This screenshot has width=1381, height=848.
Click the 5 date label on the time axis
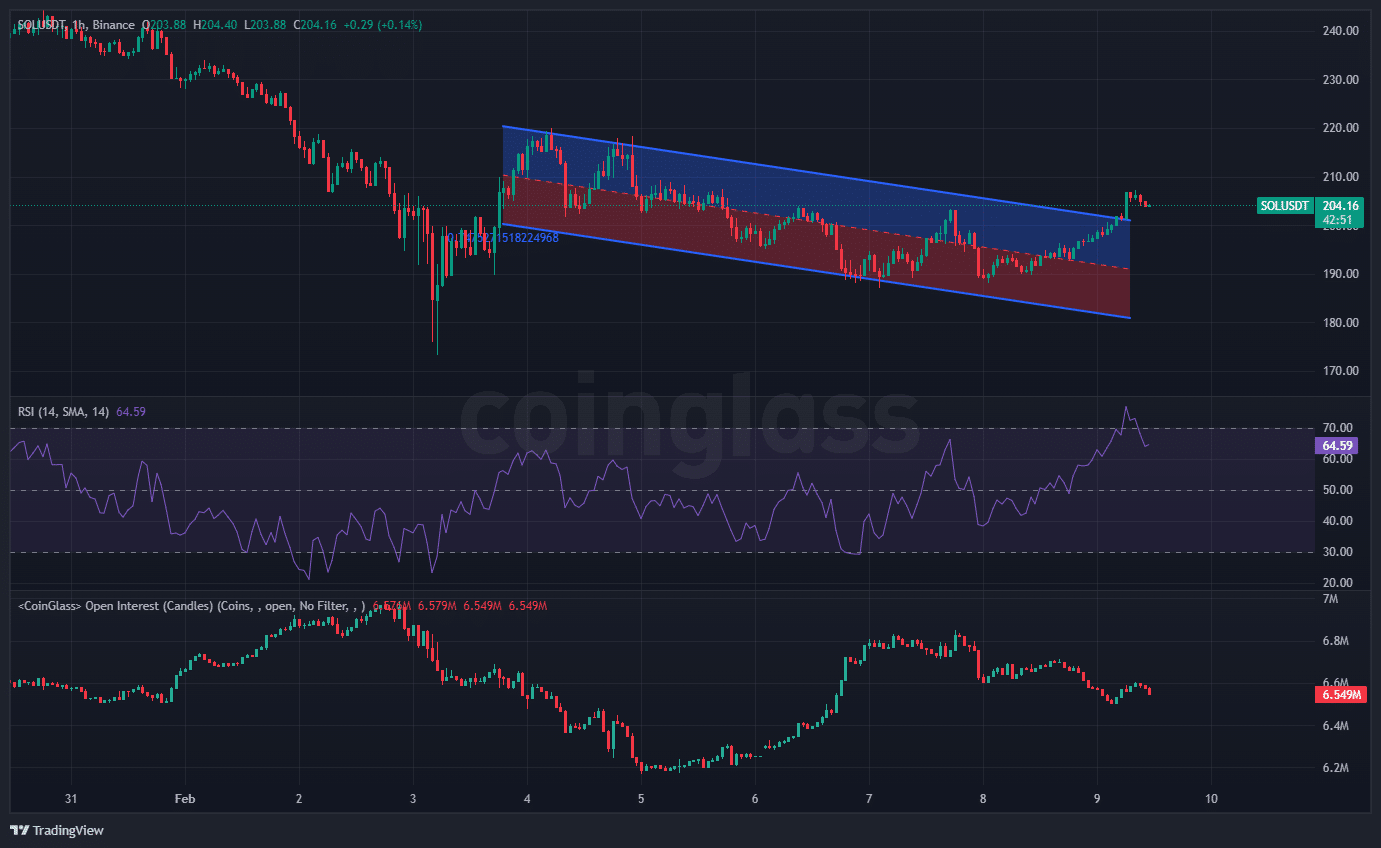pos(641,800)
